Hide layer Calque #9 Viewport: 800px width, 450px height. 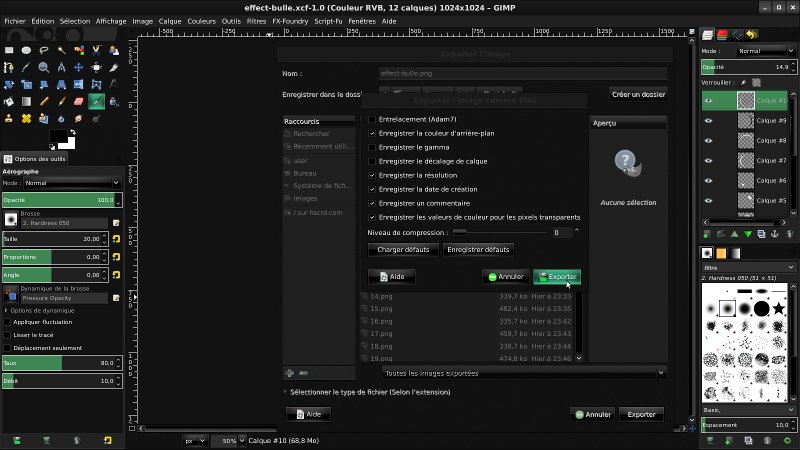point(708,120)
